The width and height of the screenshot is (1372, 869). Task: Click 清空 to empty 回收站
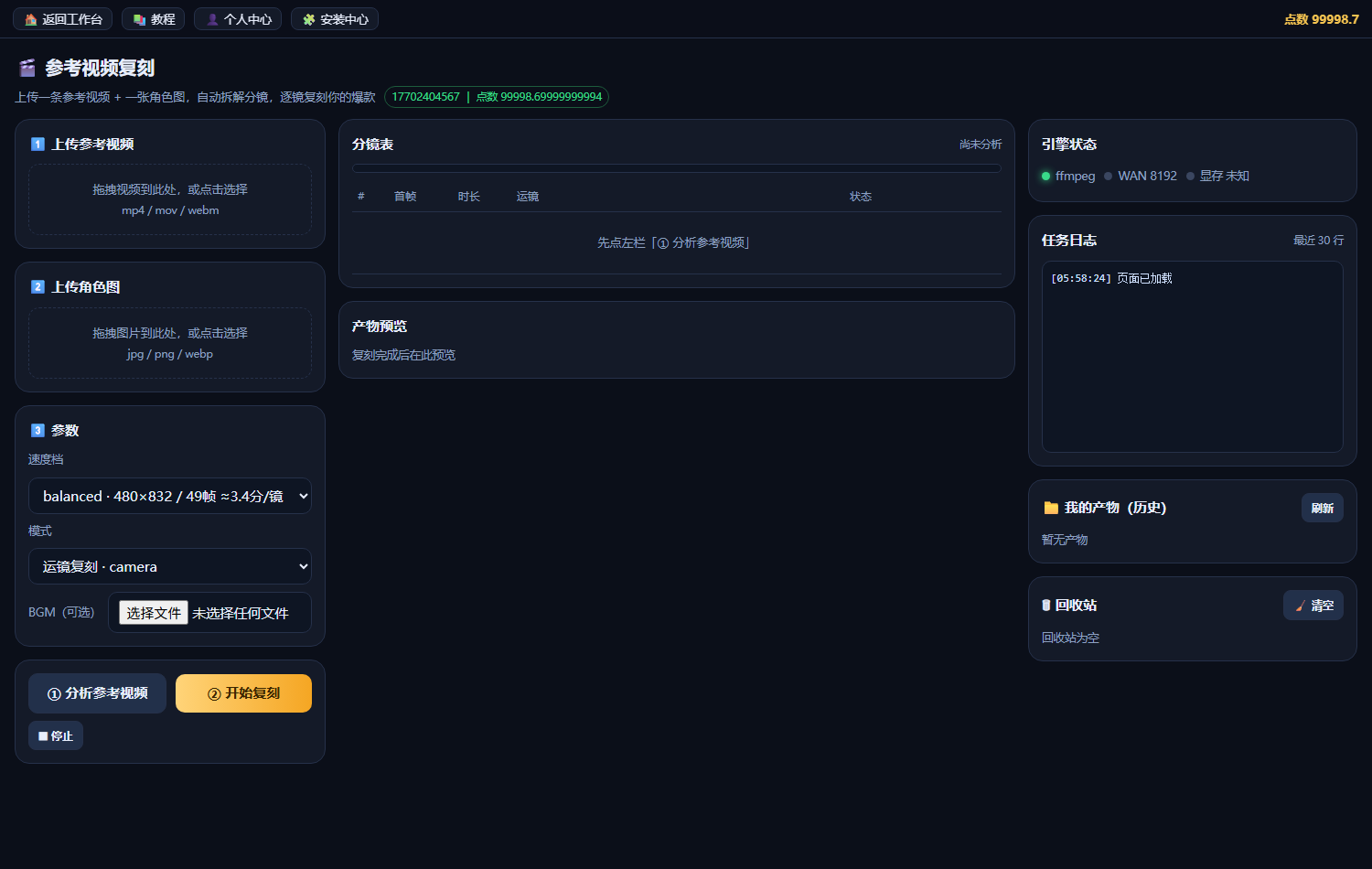pyautogui.click(x=1313, y=606)
